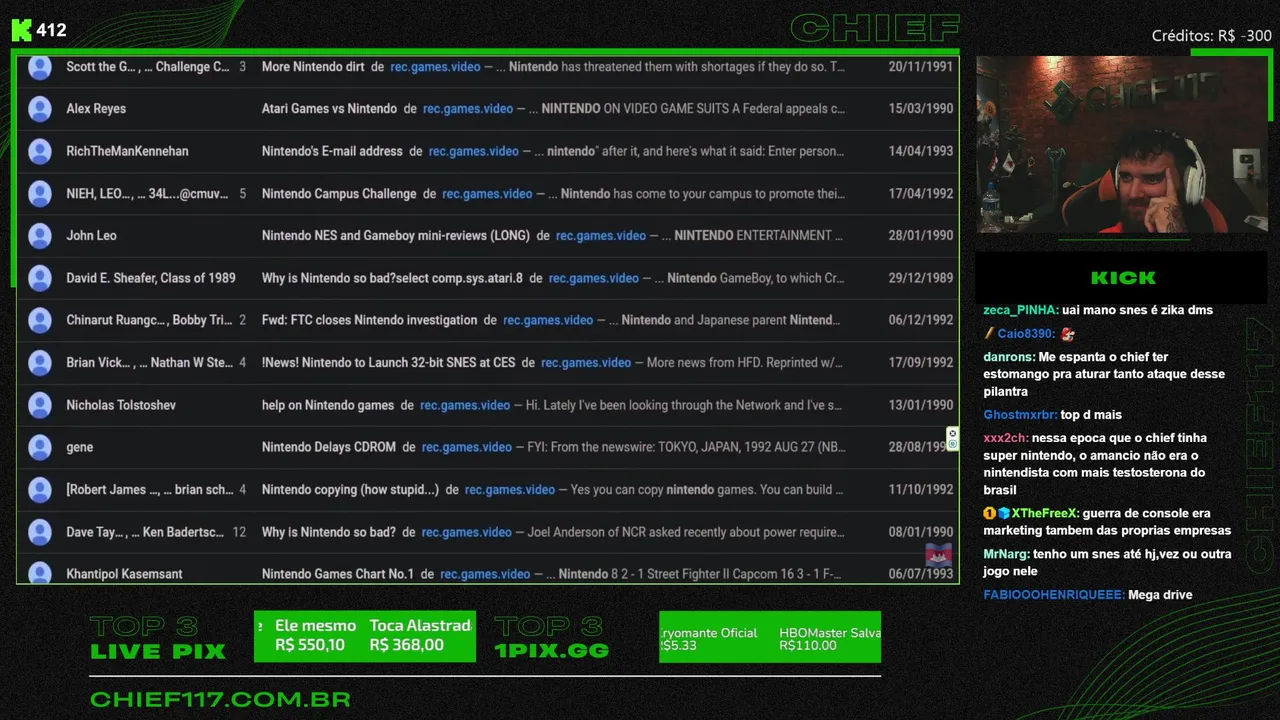Click avatar icon beside Chinarut Ruangc… row
The width and height of the screenshot is (1280, 720).
click(x=40, y=320)
